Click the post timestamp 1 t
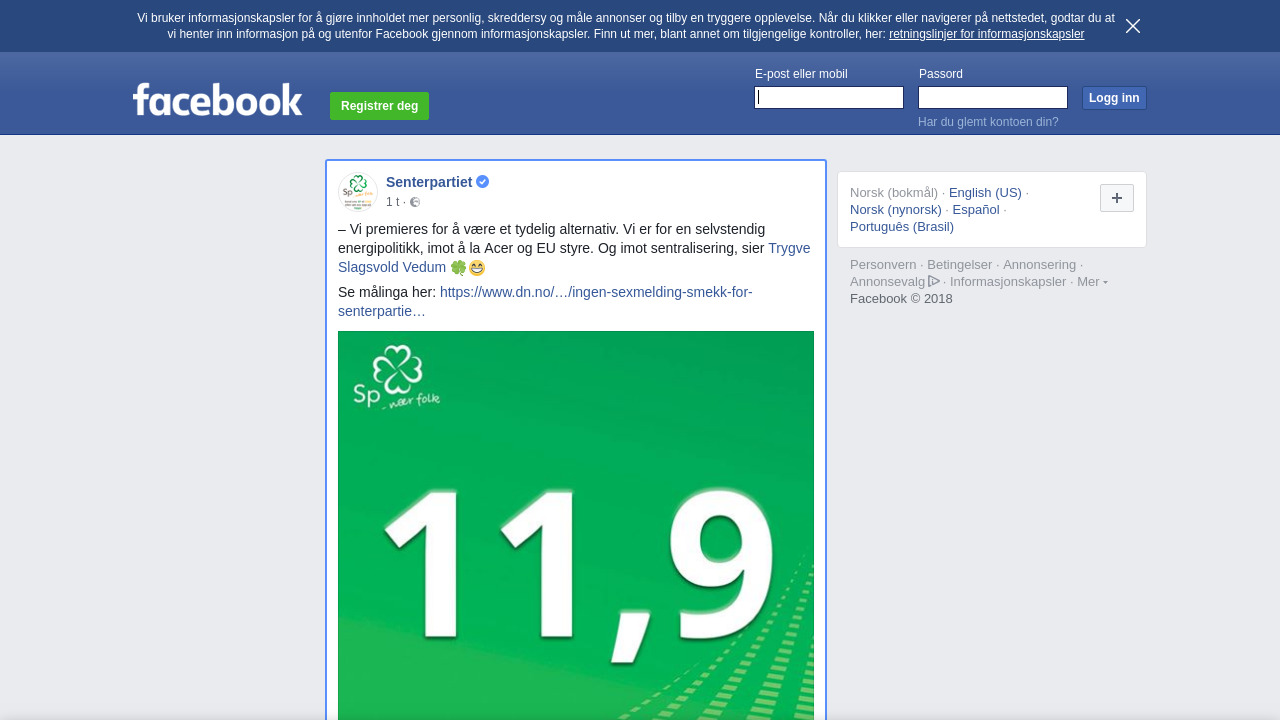The height and width of the screenshot is (720, 1280). (392, 202)
